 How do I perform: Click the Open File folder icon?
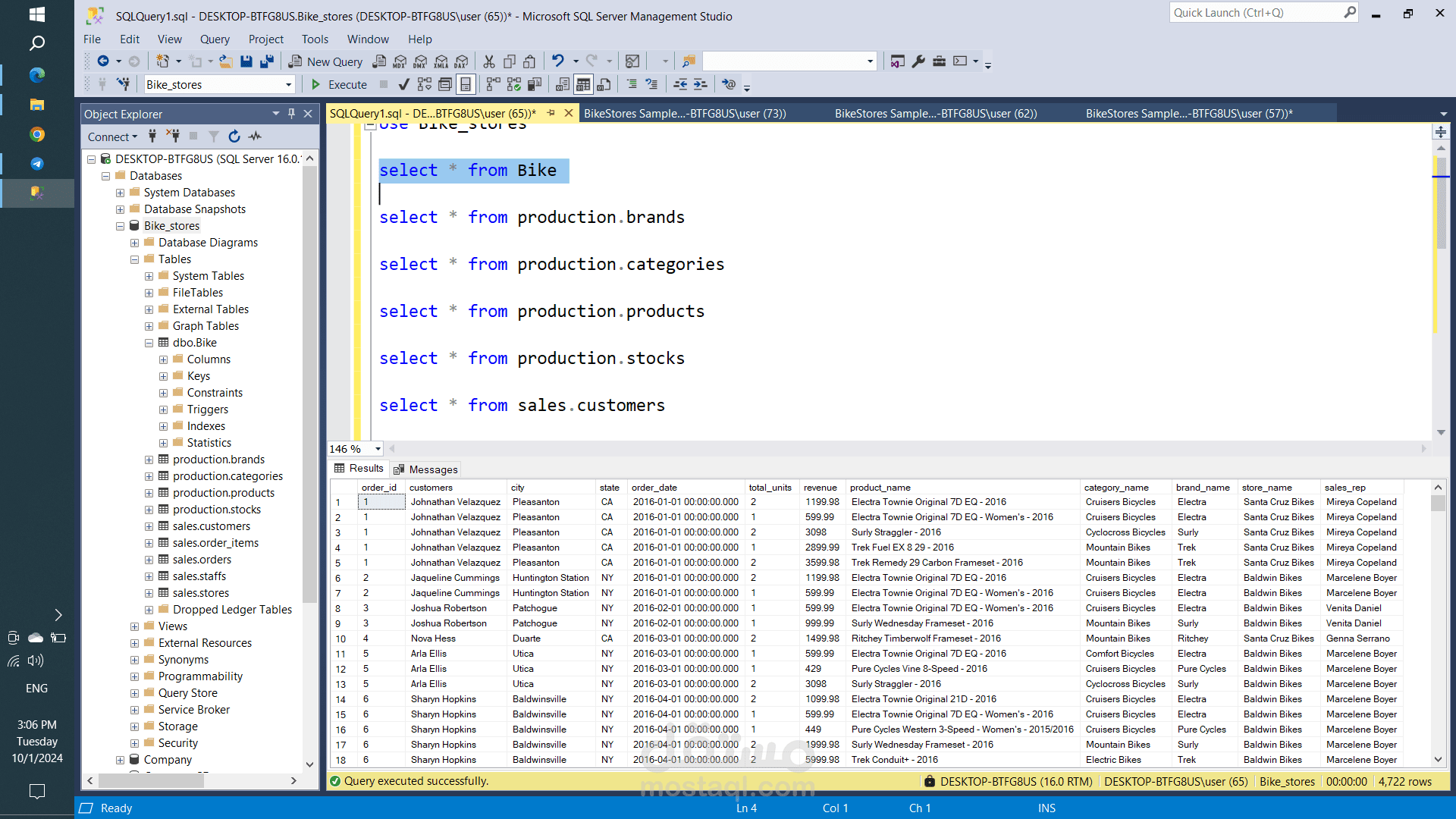225,61
